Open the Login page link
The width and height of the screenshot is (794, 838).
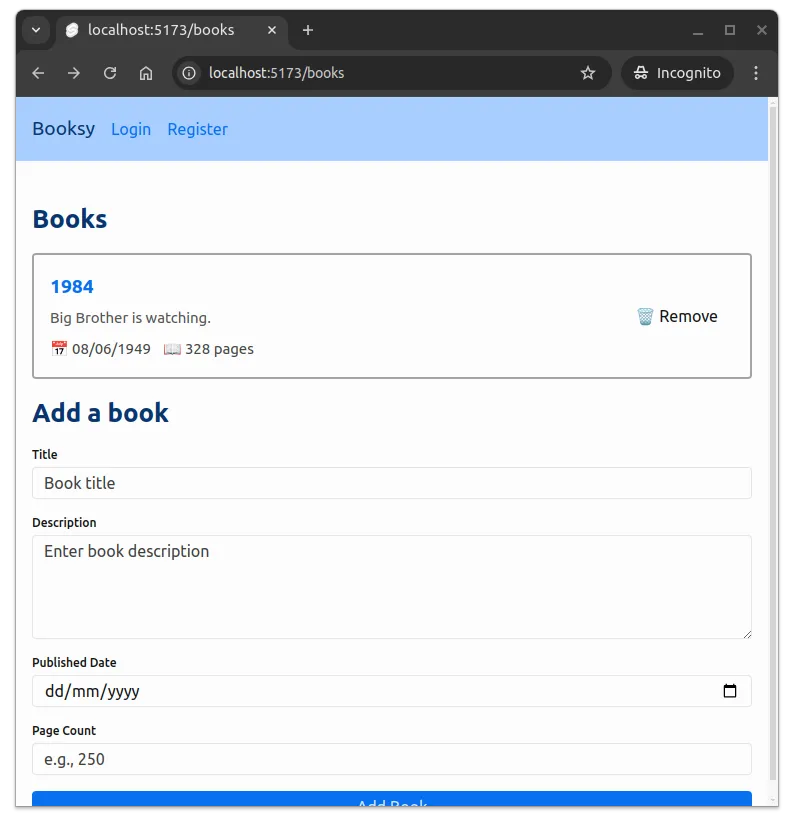pyautogui.click(x=131, y=129)
